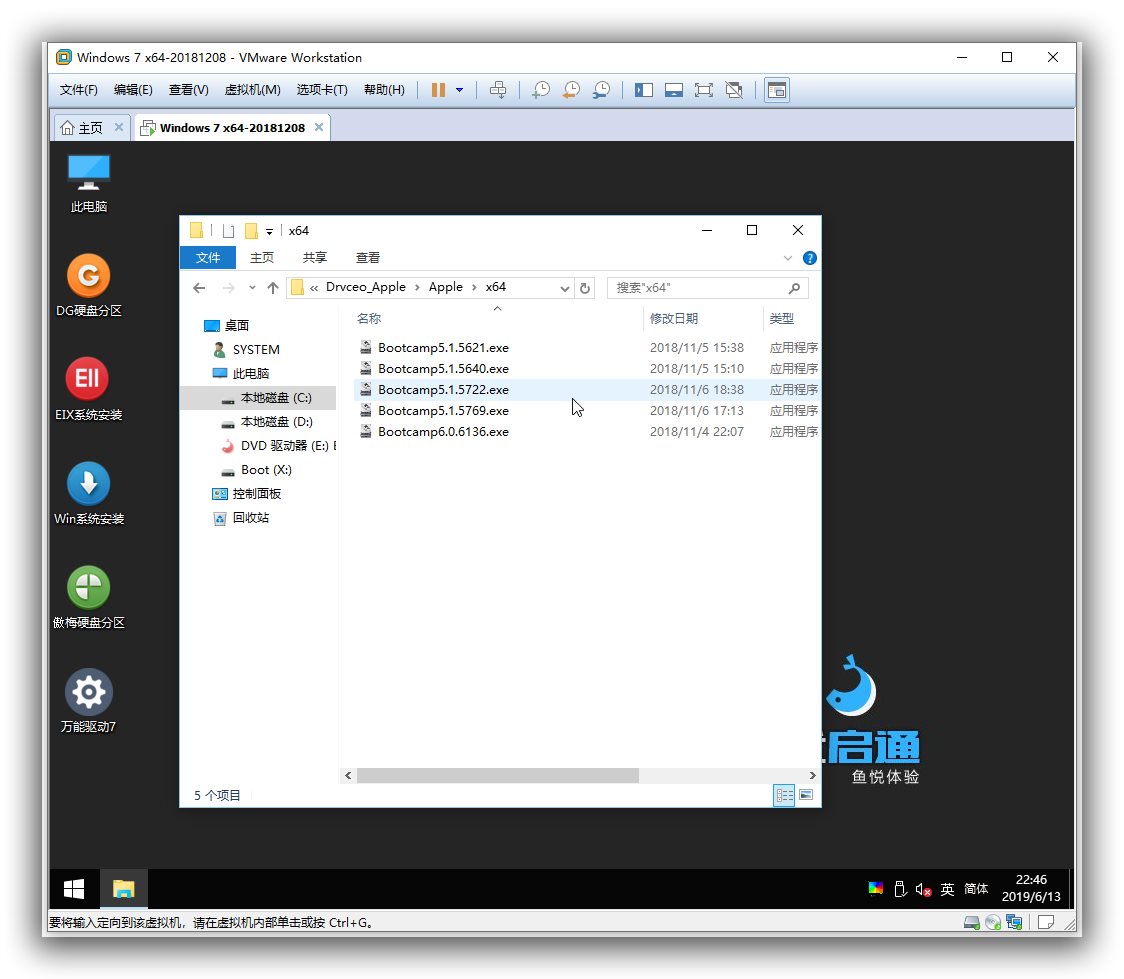Enter full screen mode via toolbar icon
This screenshot has height=979, width=1124.
703,90
